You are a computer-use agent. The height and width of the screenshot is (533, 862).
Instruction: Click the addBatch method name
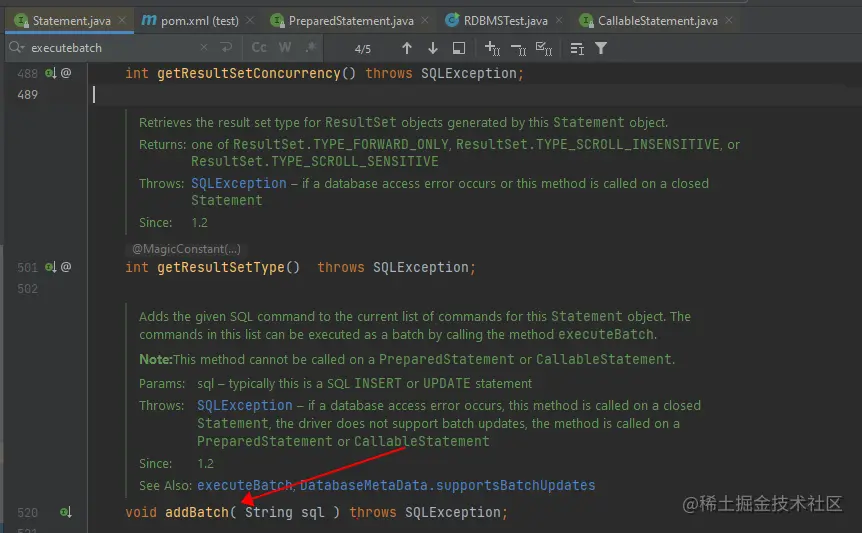pyautogui.click(x=197, y=512)
